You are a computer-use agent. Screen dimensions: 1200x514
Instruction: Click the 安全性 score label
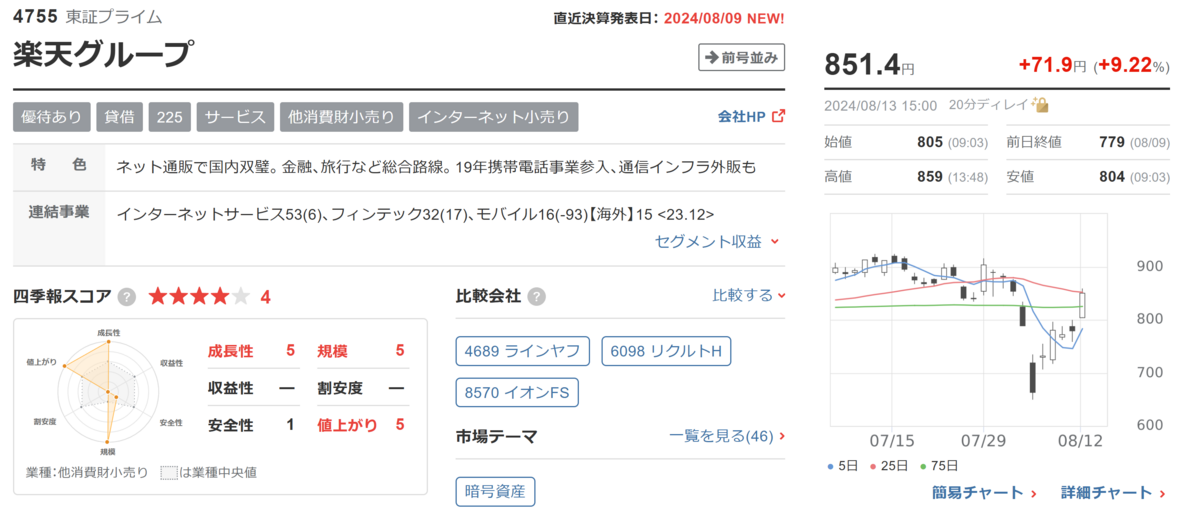tap(230, 425)
